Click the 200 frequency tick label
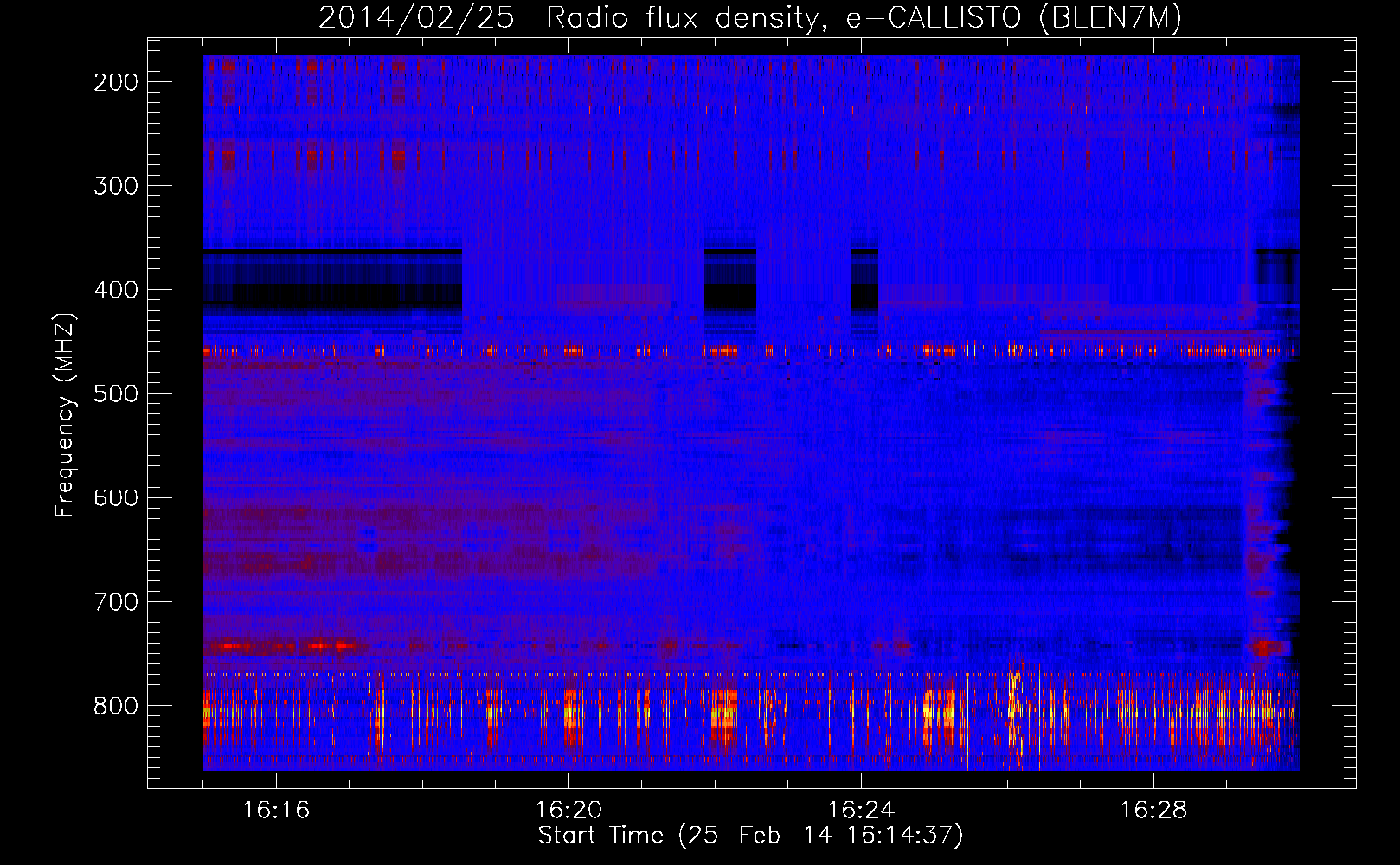Screen dimensions: 1400x865 click(x=116, y=82)
